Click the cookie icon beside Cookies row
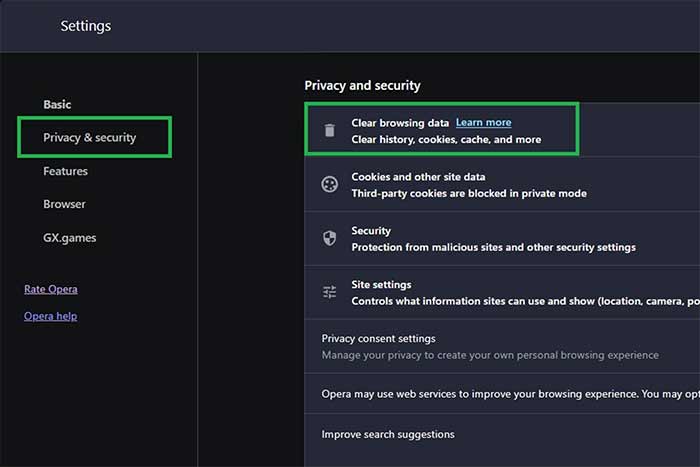The image size is (700, 467). (329, 184)
